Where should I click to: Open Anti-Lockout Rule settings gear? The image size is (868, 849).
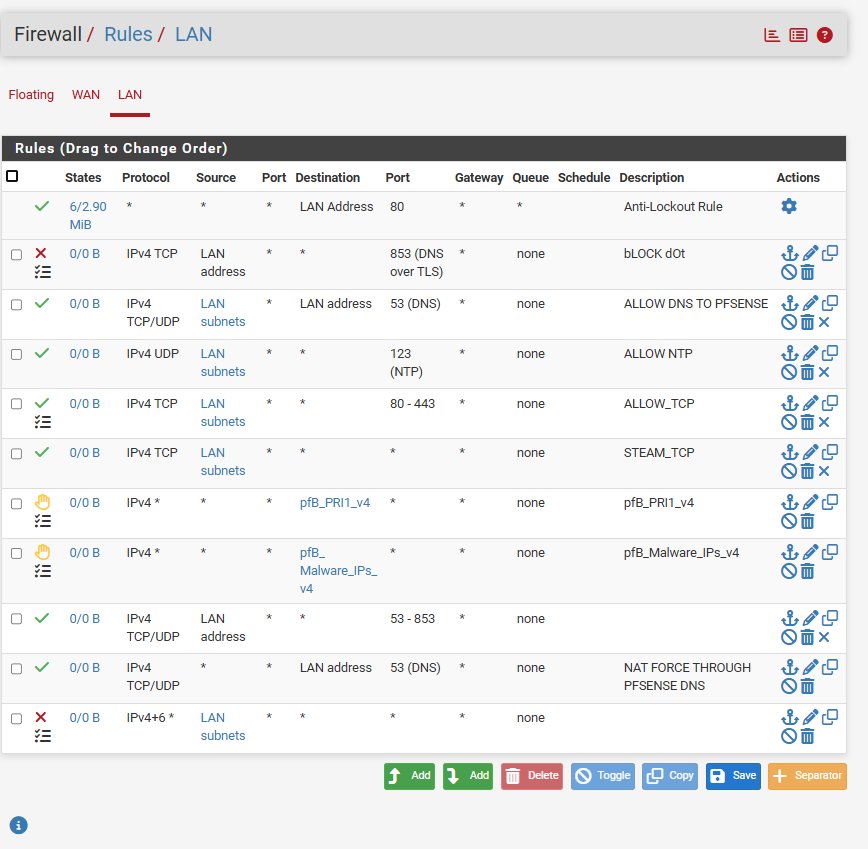click(789, 206)
